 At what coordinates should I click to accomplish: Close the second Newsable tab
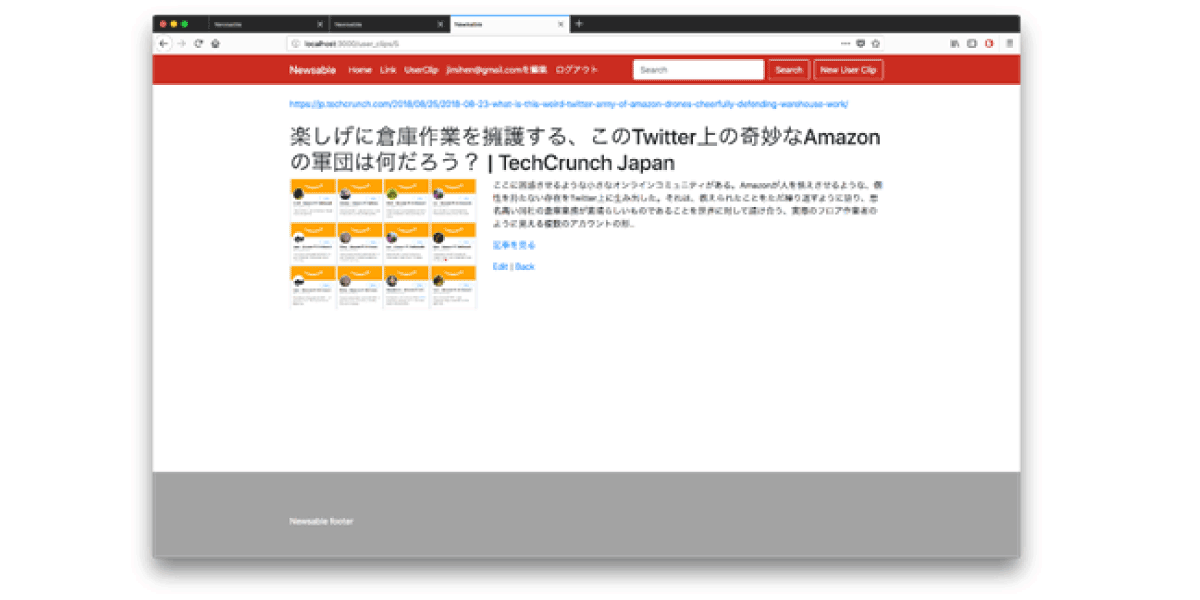pyautogui.click(x=440, y=24)
